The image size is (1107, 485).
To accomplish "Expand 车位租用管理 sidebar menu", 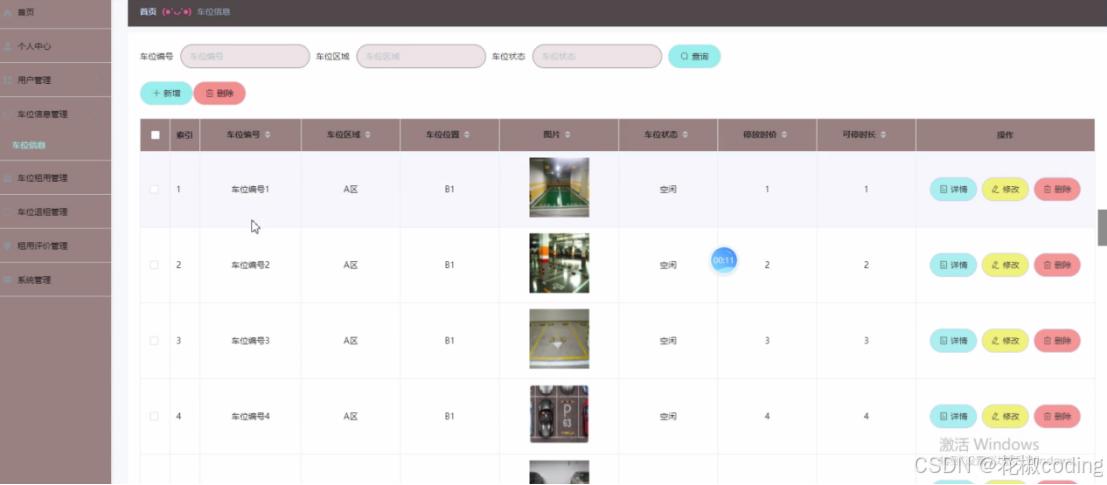I will 56,178.
